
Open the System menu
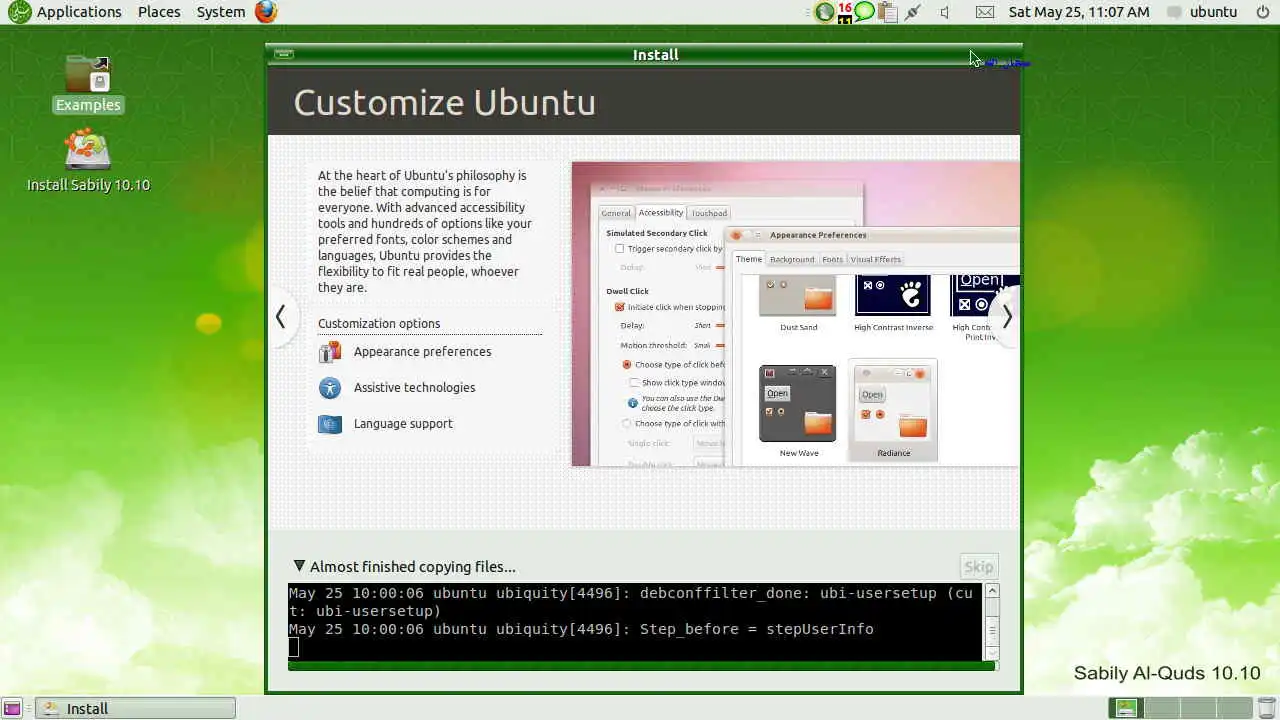tap(221, 12)
